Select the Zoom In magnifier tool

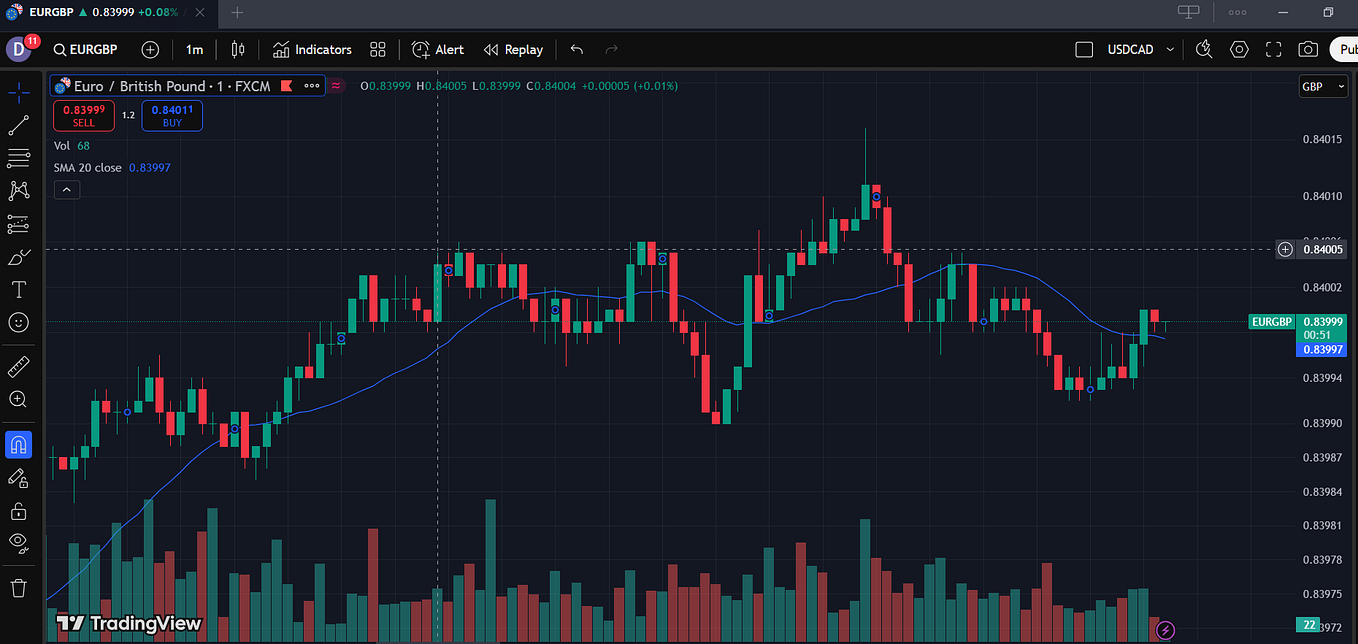(x=19, y=399)
